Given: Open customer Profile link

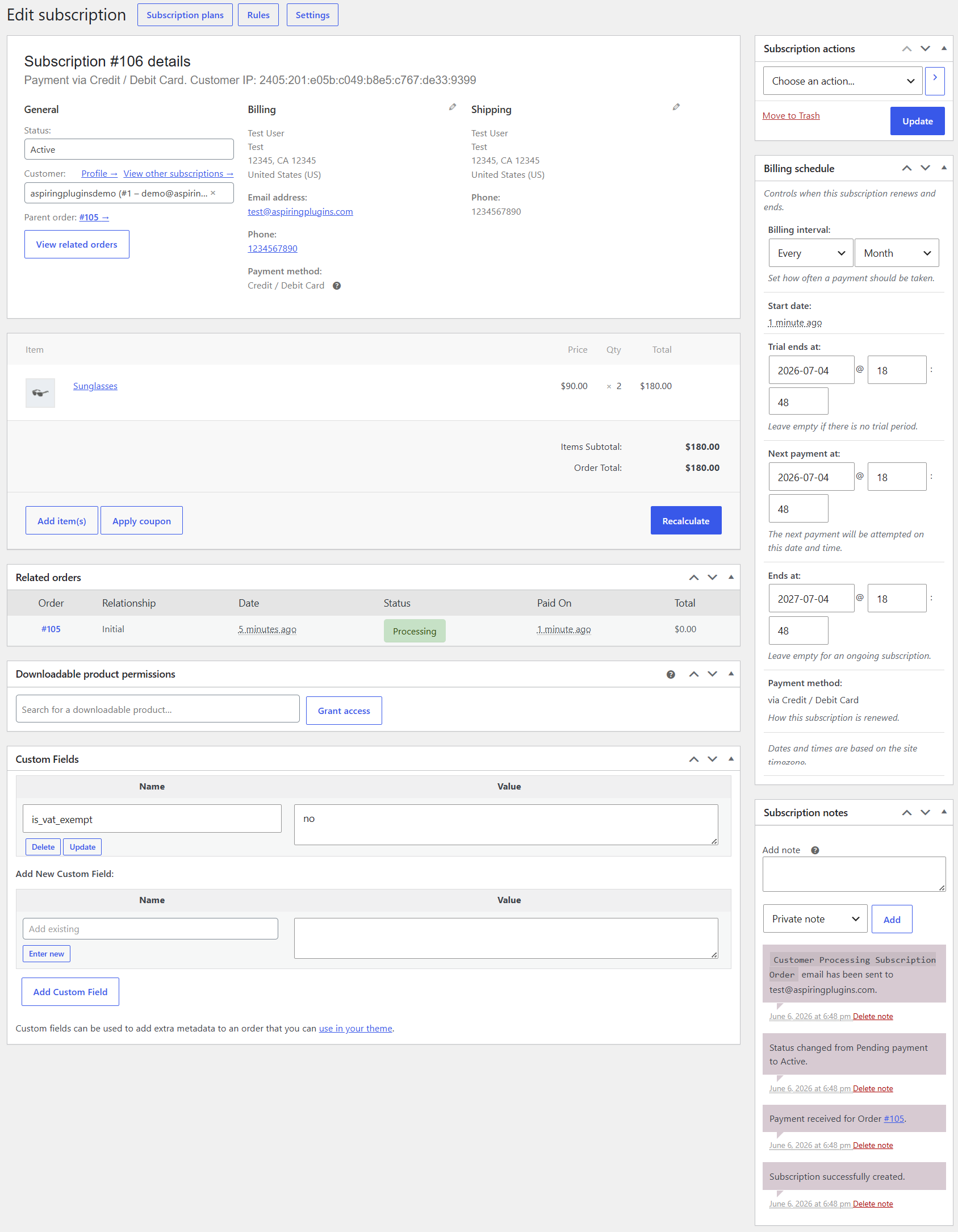Looking at the screenshot, I should click(99, 174).
